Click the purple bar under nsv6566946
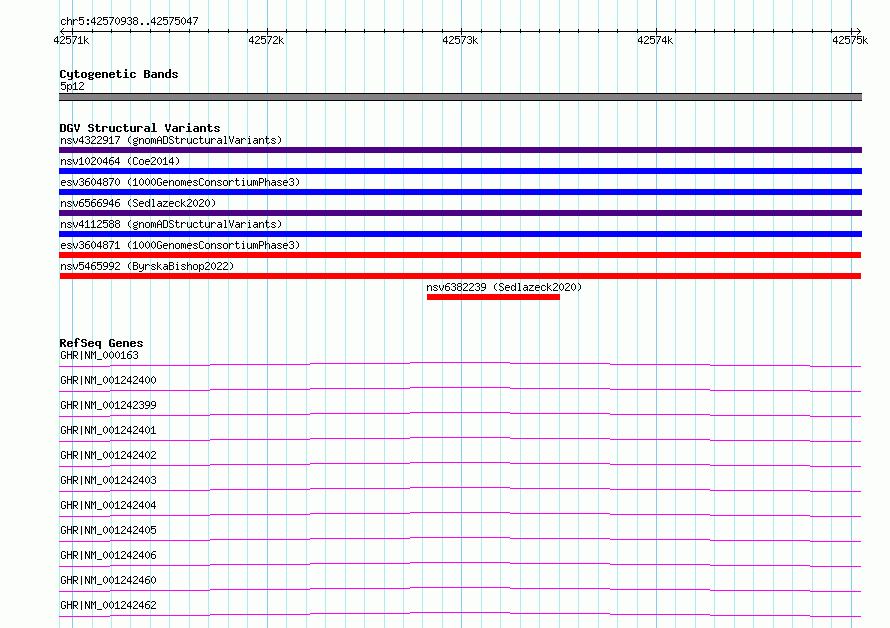The image size is (890, 628). tap(460, 213)
